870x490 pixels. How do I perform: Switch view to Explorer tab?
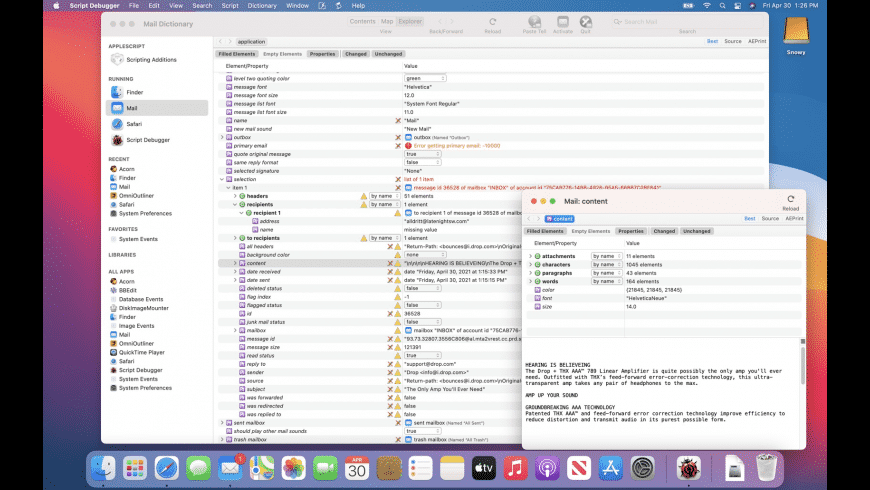pos(410,21)
